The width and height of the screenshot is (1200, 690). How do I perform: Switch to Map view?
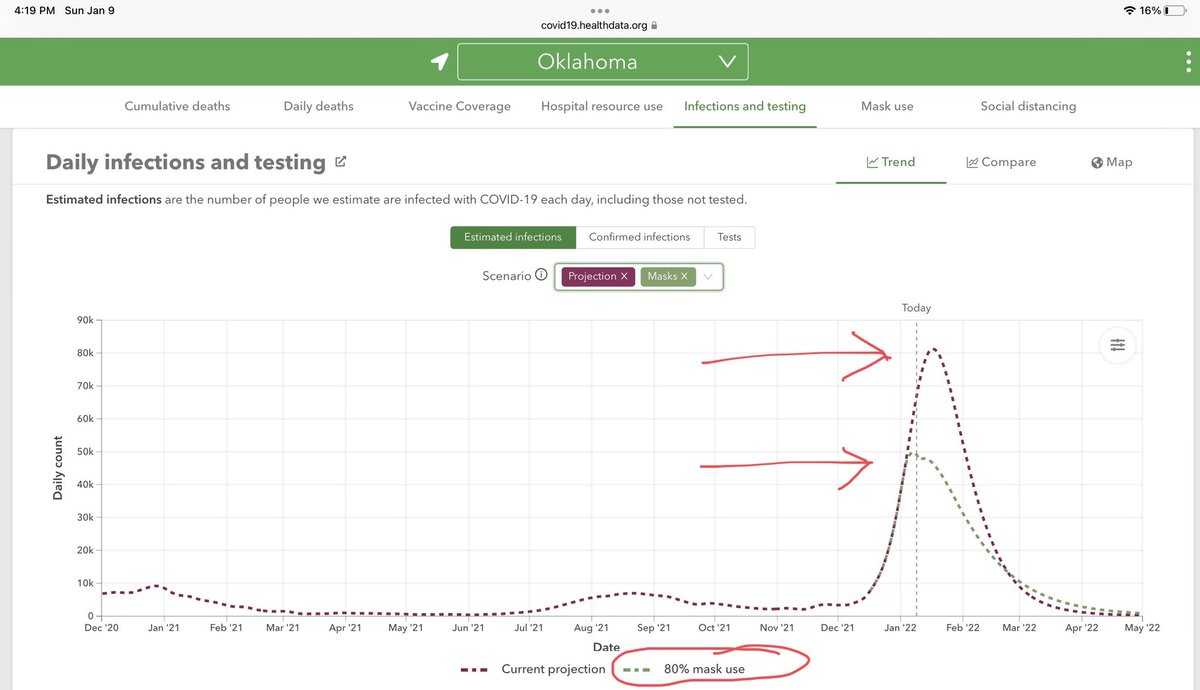pyautogui.click(x=1112, y=162)
